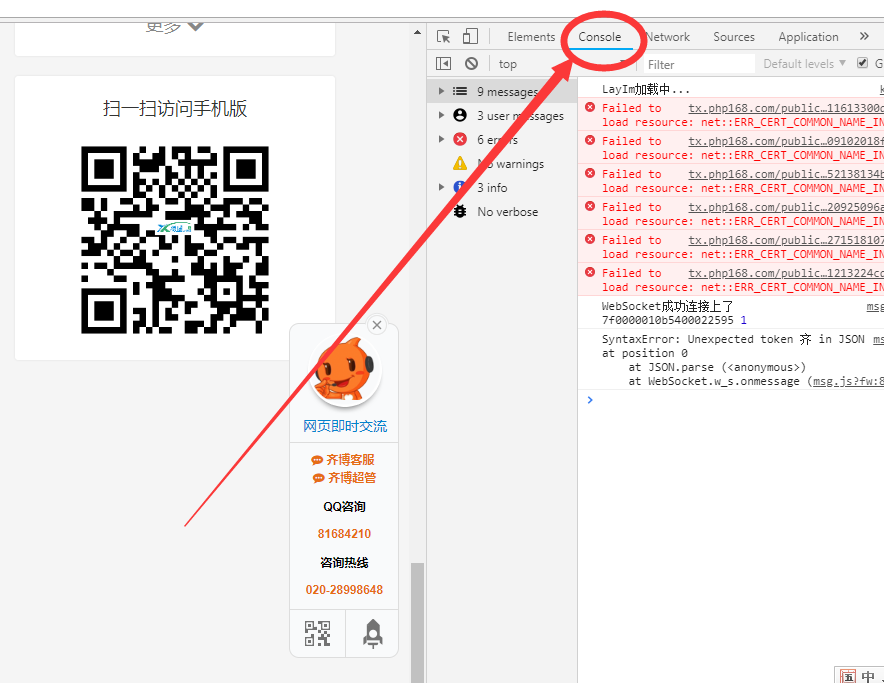Switch to the Sources tab
884x683 pixels.
[734, 37]
